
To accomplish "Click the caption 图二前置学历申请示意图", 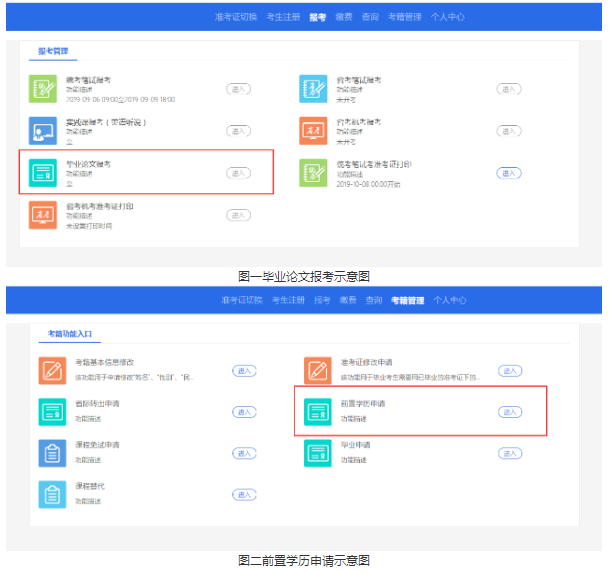I will click(x=304, y=561).
